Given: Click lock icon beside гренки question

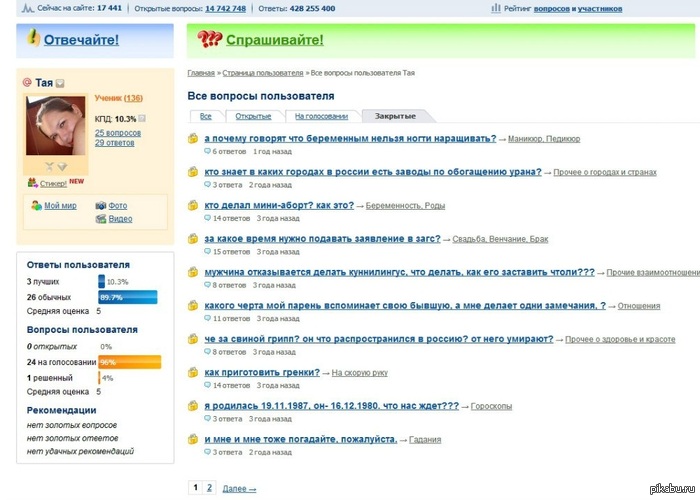Looking at the screenshot, I should point(194,373).
